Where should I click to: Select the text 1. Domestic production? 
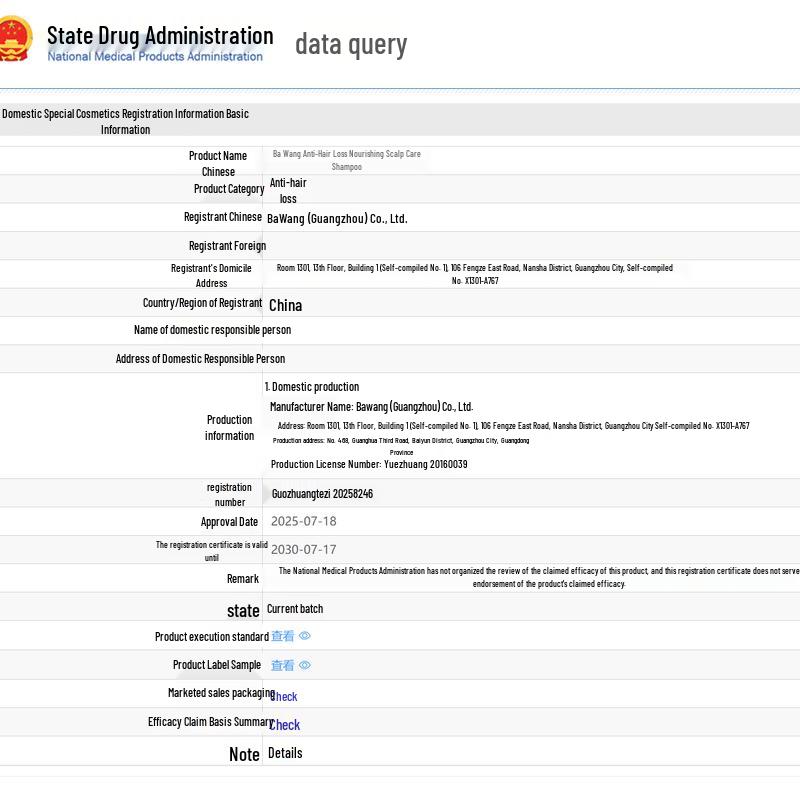pos(312,387)
